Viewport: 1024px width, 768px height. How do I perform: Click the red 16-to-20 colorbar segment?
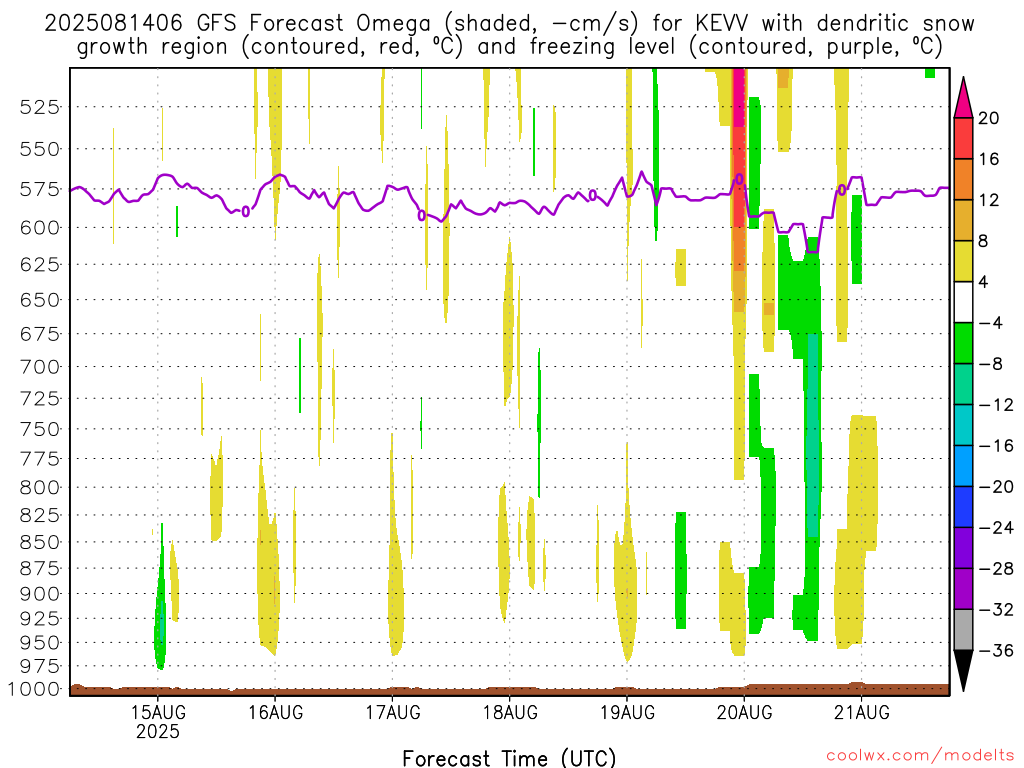(x=963, y=138)
